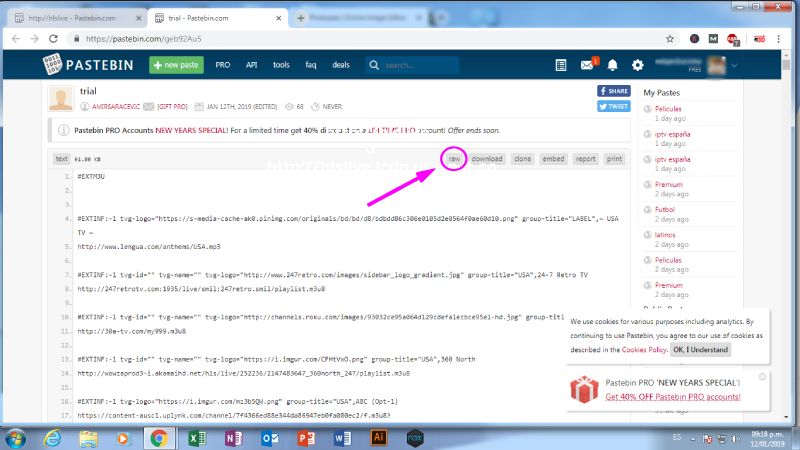Click the browser address bar
The height and width of the screenshot is (450, 800).
(x=367, y=39)
